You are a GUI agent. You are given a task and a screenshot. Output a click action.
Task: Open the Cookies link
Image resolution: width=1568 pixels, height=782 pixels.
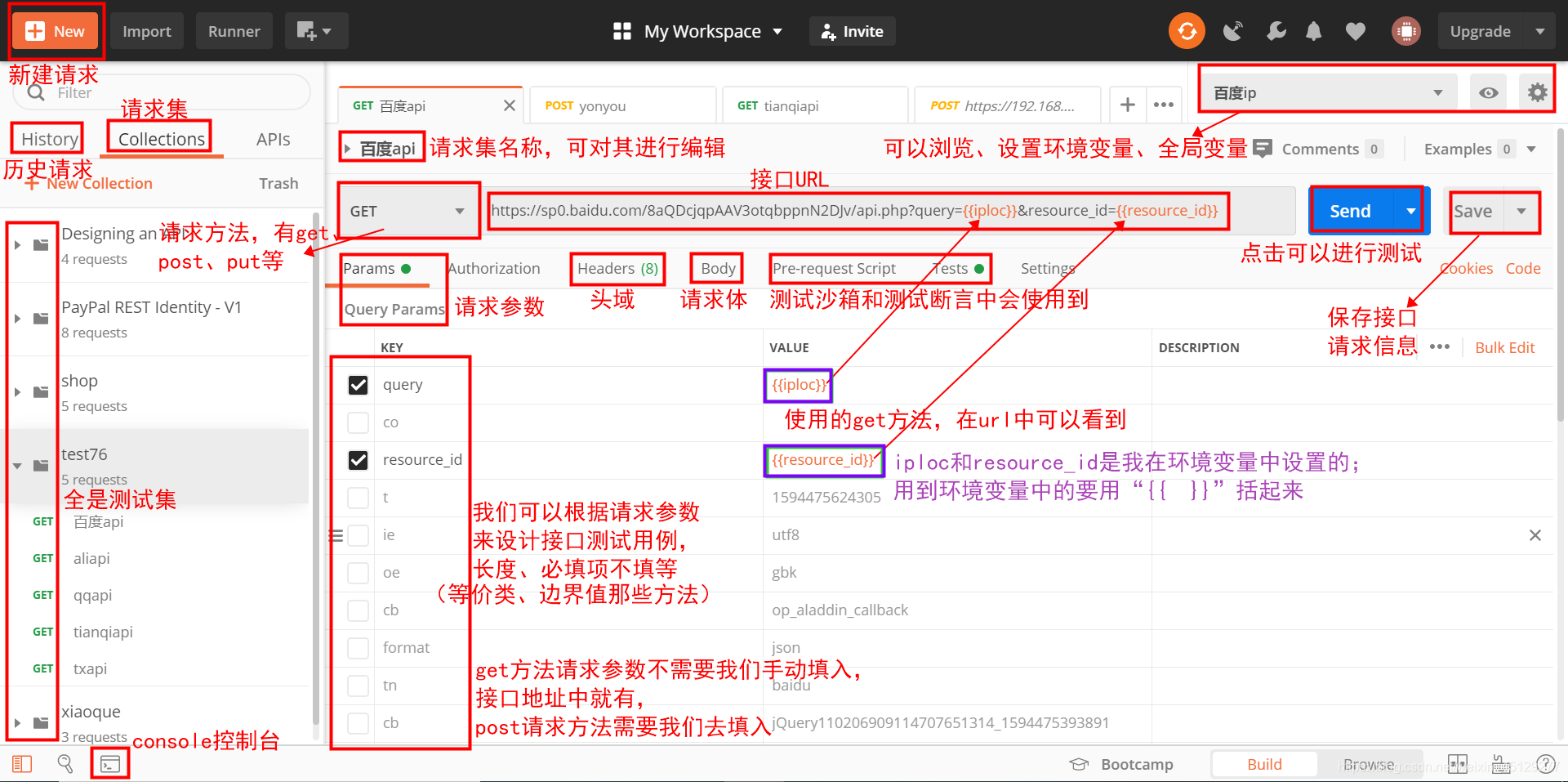tap(1468, 268)
